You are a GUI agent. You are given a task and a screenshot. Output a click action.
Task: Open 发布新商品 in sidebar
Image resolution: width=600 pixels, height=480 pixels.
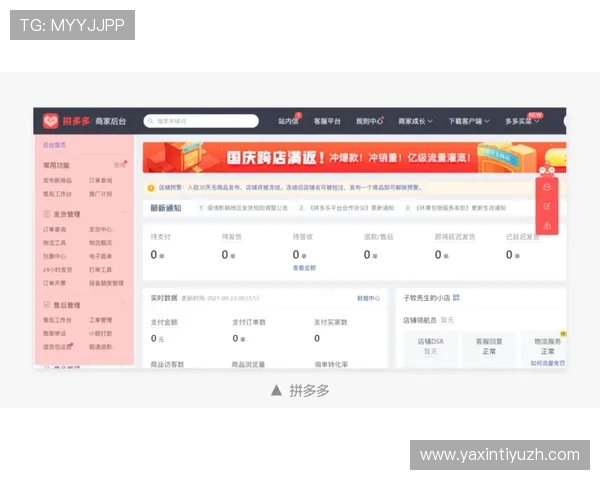pyautogui.click(x=57, y=180)
